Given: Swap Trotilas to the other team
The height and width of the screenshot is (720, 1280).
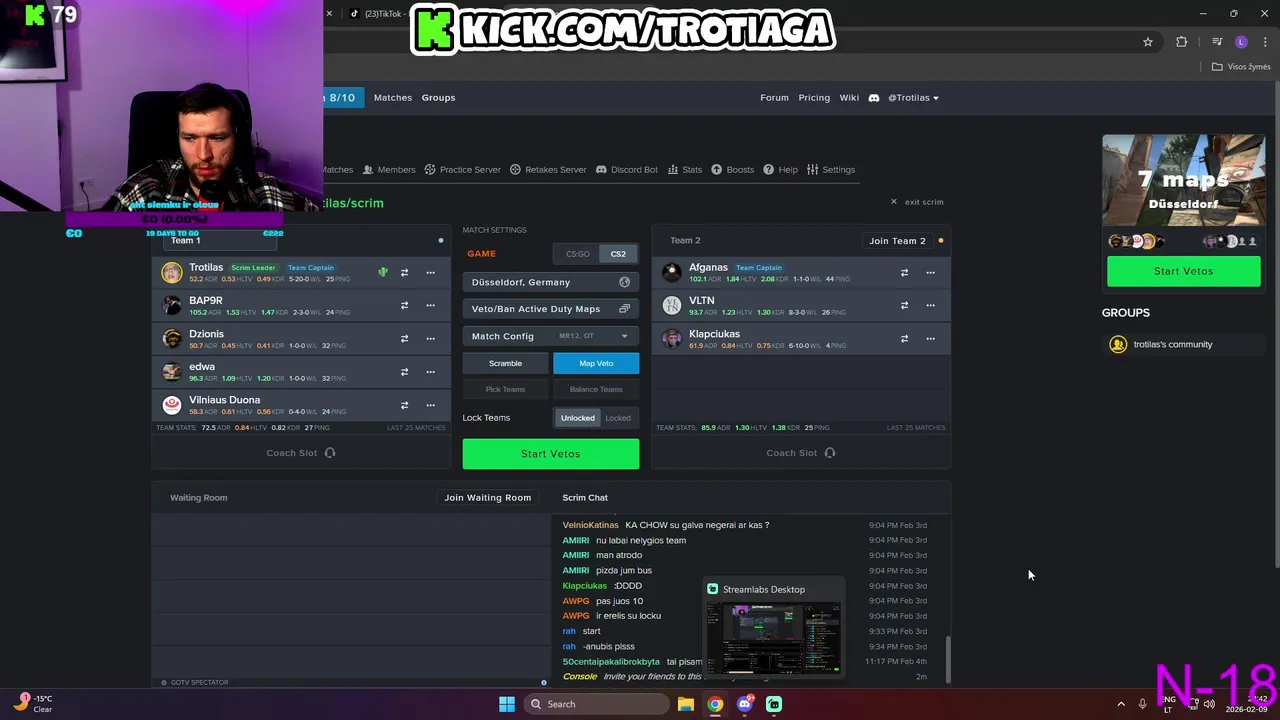Looking at the screenshot, I should tap(404, 272).
